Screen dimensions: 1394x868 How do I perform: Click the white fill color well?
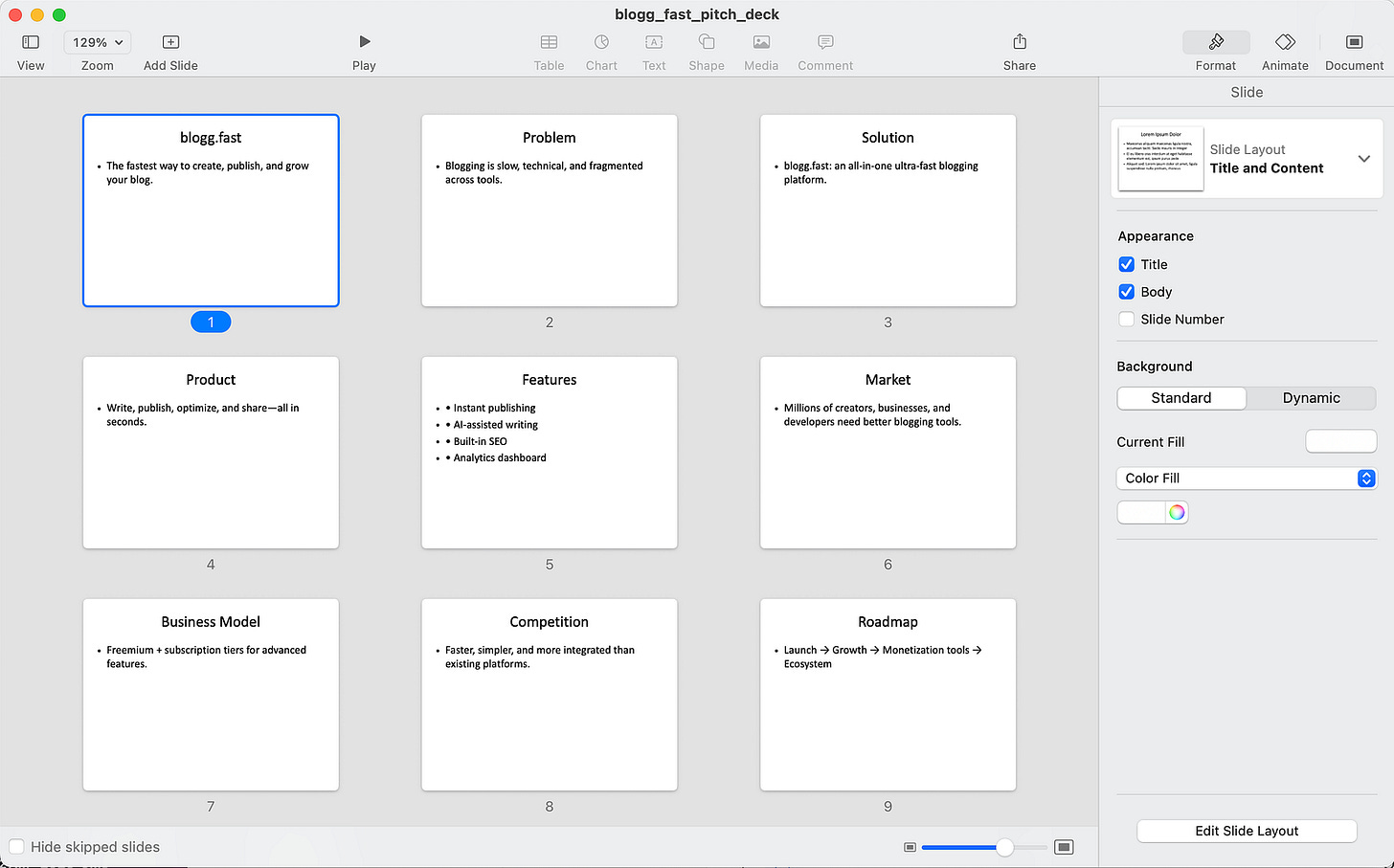tap(1141, 512)
